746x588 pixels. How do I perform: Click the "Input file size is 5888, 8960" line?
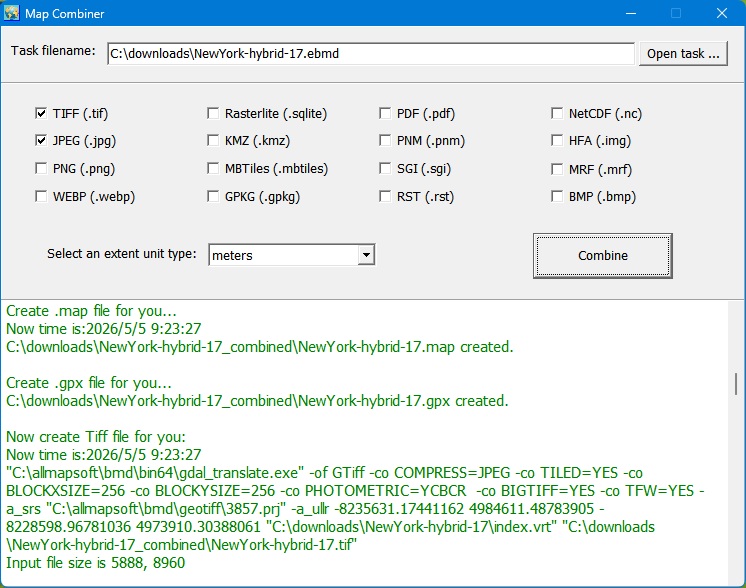coord(96,563)
